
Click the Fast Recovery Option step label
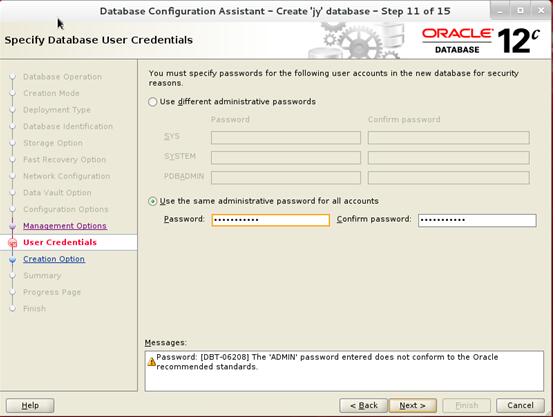(x=64, y=160)
